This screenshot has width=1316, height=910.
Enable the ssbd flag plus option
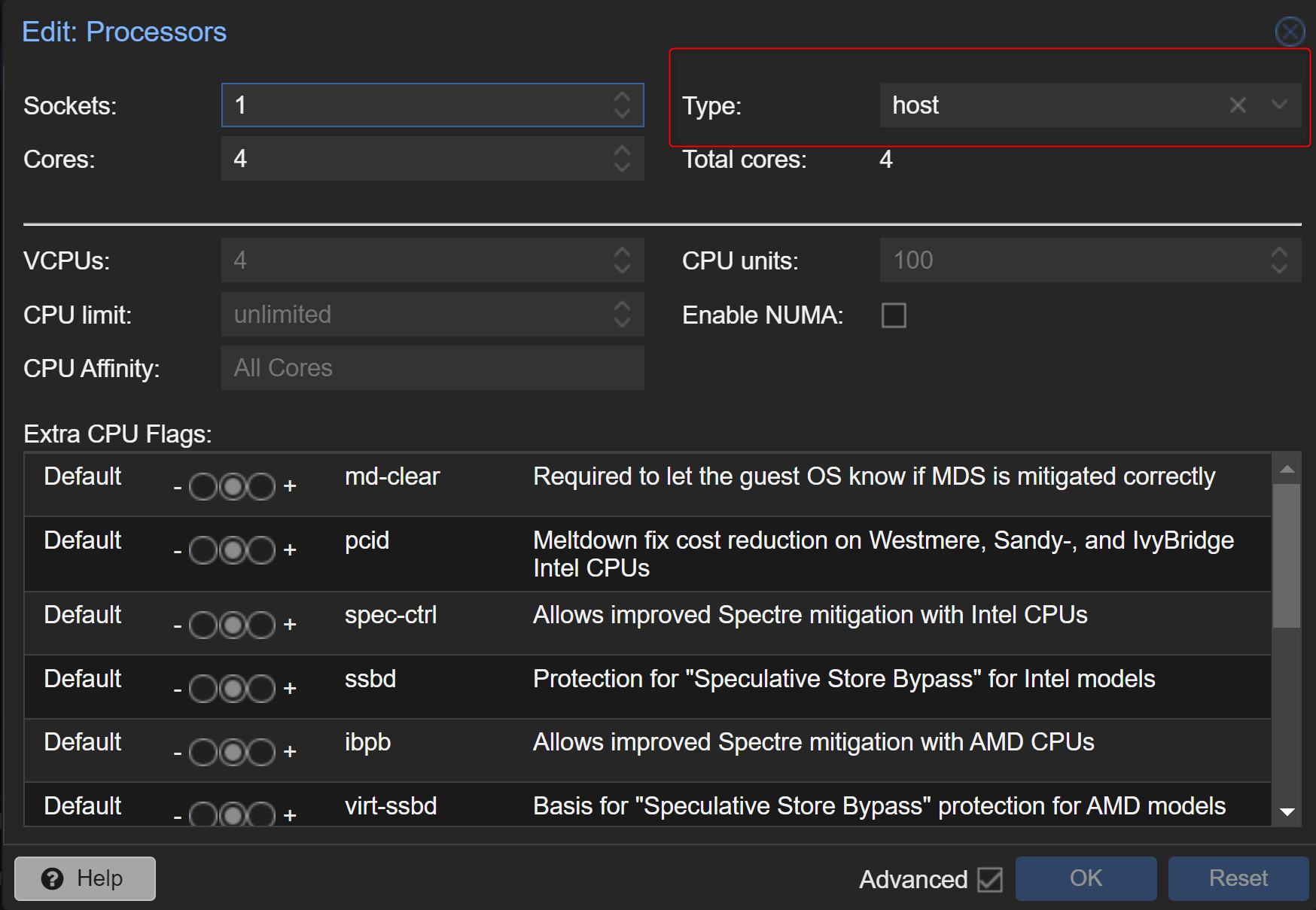pos(262,689)
